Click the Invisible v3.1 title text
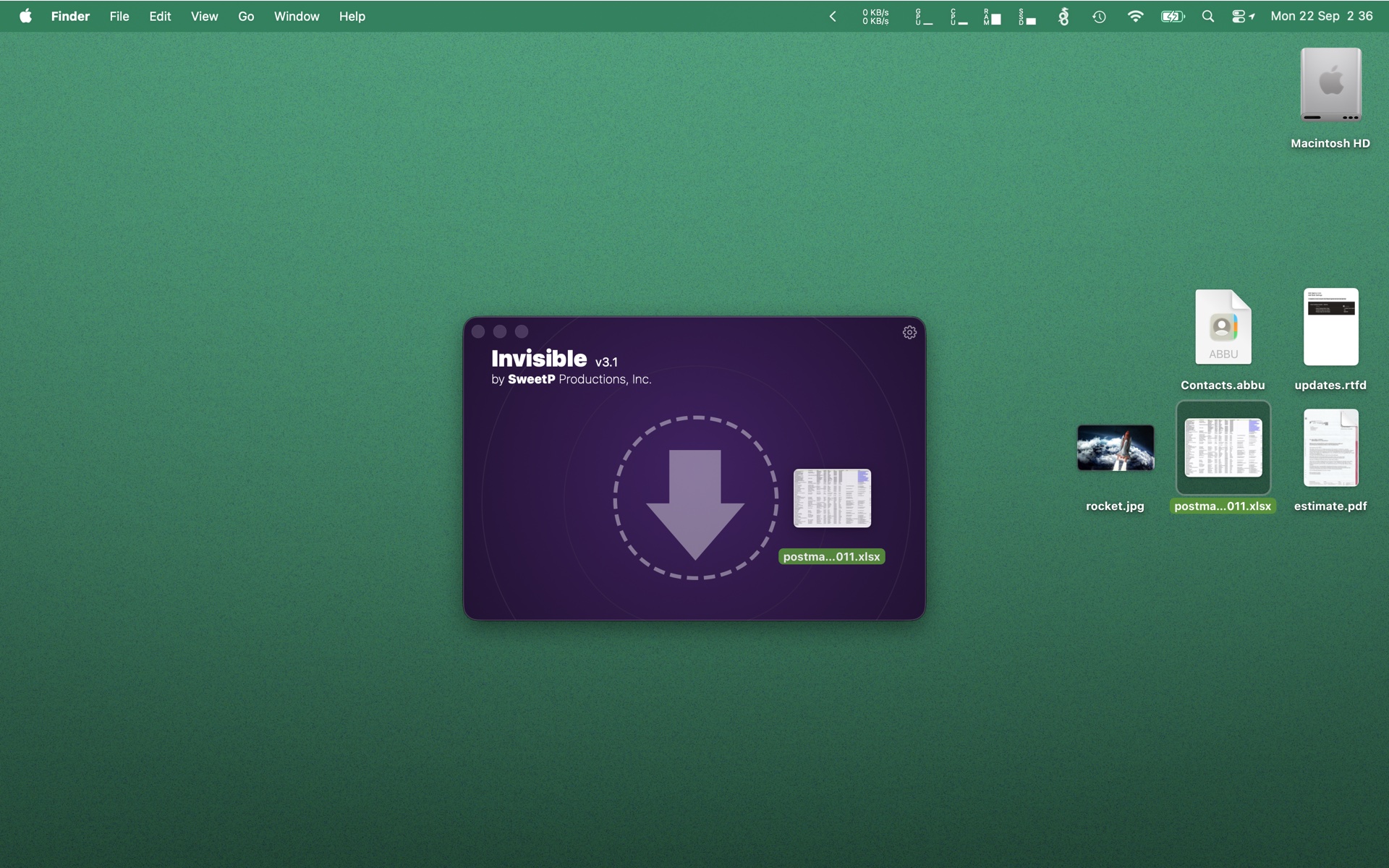 554,359
